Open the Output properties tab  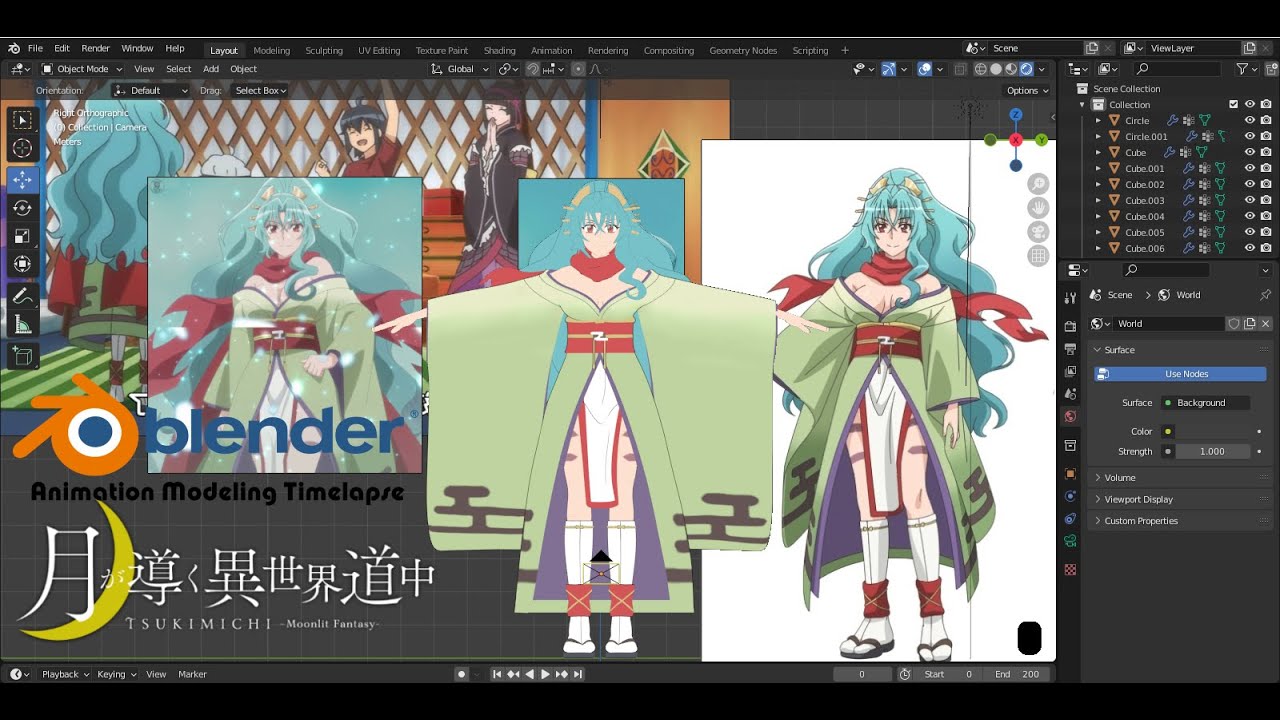pyautogui.click(x=1070, y=349)
